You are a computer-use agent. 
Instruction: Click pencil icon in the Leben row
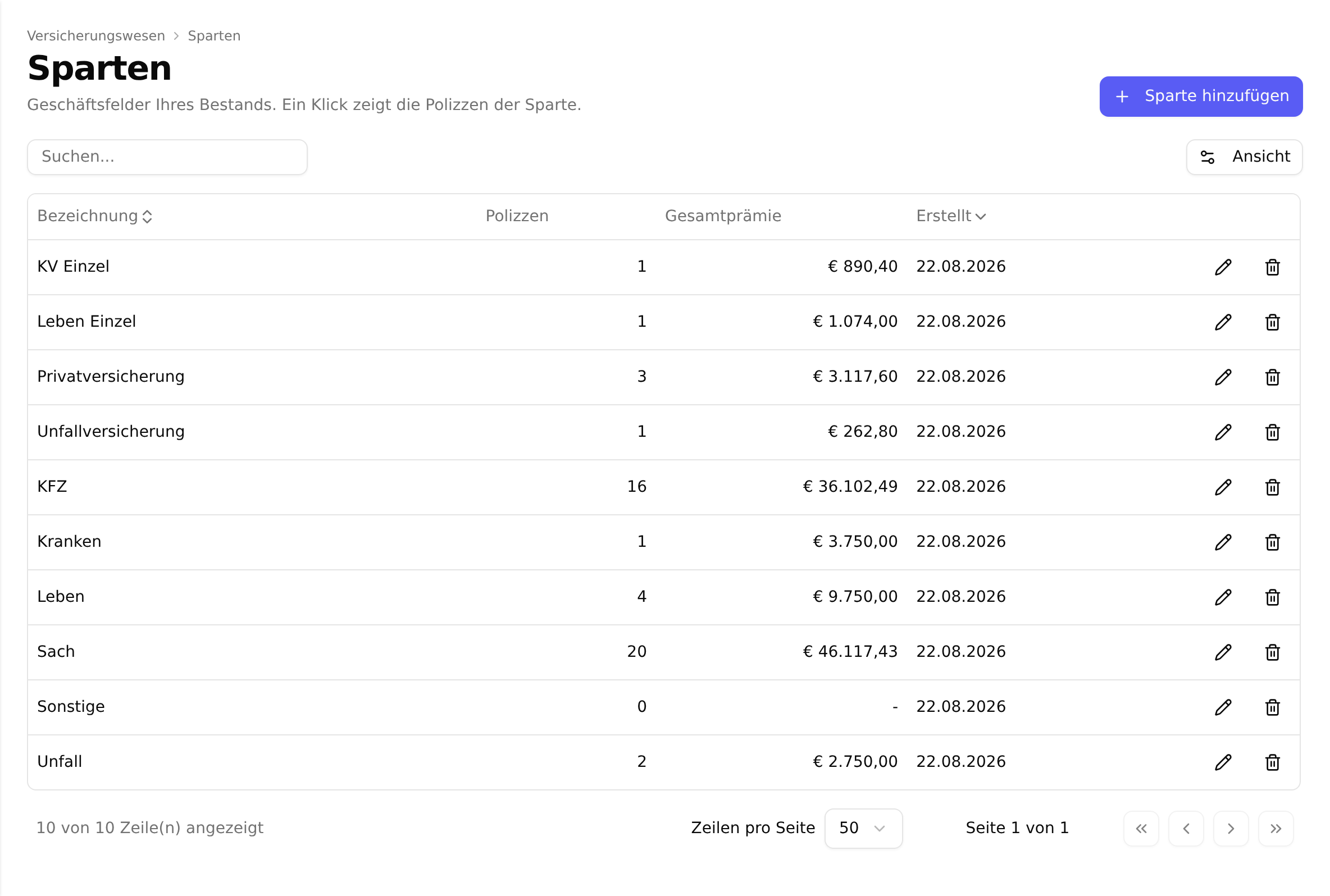pyautogui.click(x=1223, y=597)
